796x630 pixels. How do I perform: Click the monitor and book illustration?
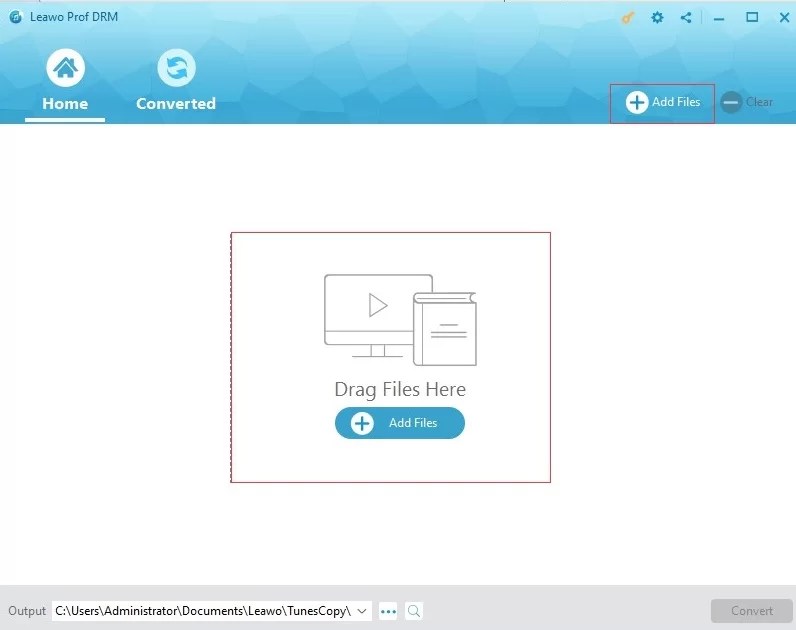[x=400, y=320]
